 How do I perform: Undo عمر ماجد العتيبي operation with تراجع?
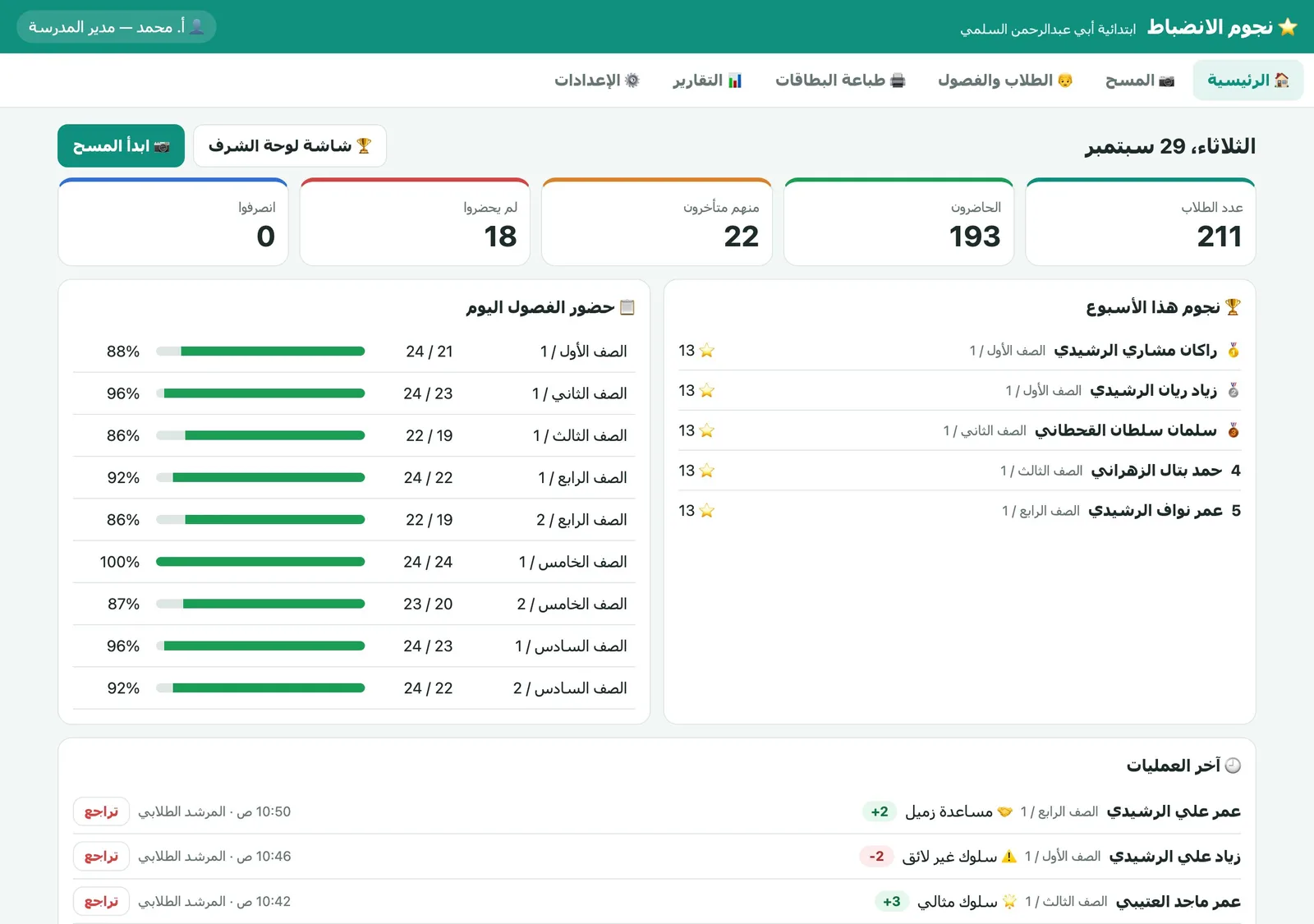click(101, 901)
